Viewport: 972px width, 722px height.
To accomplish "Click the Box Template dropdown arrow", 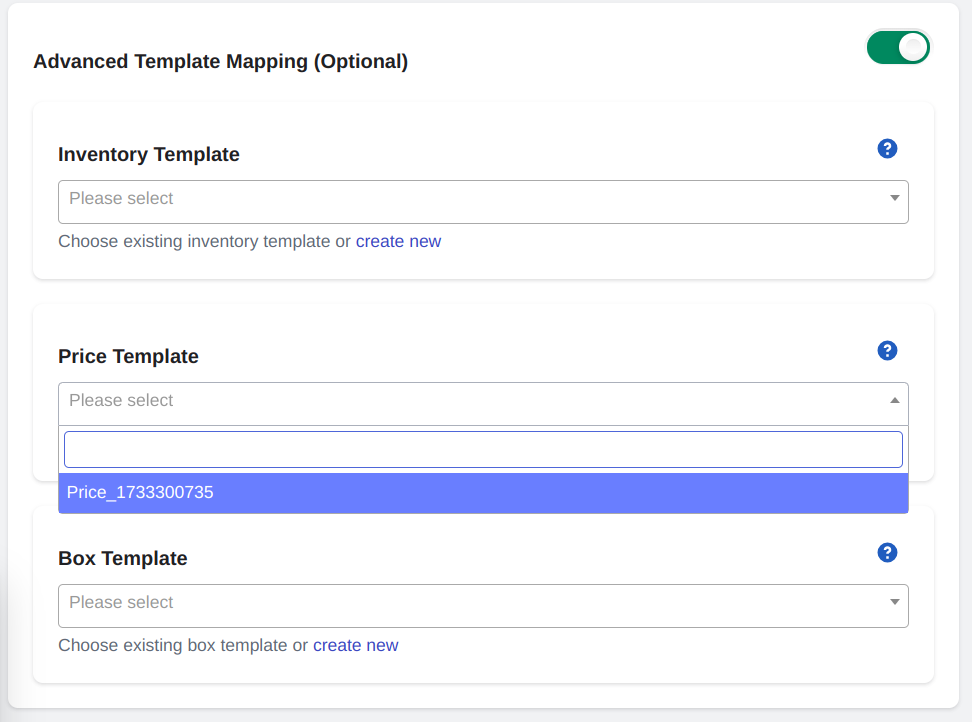I will click(895, 602).
